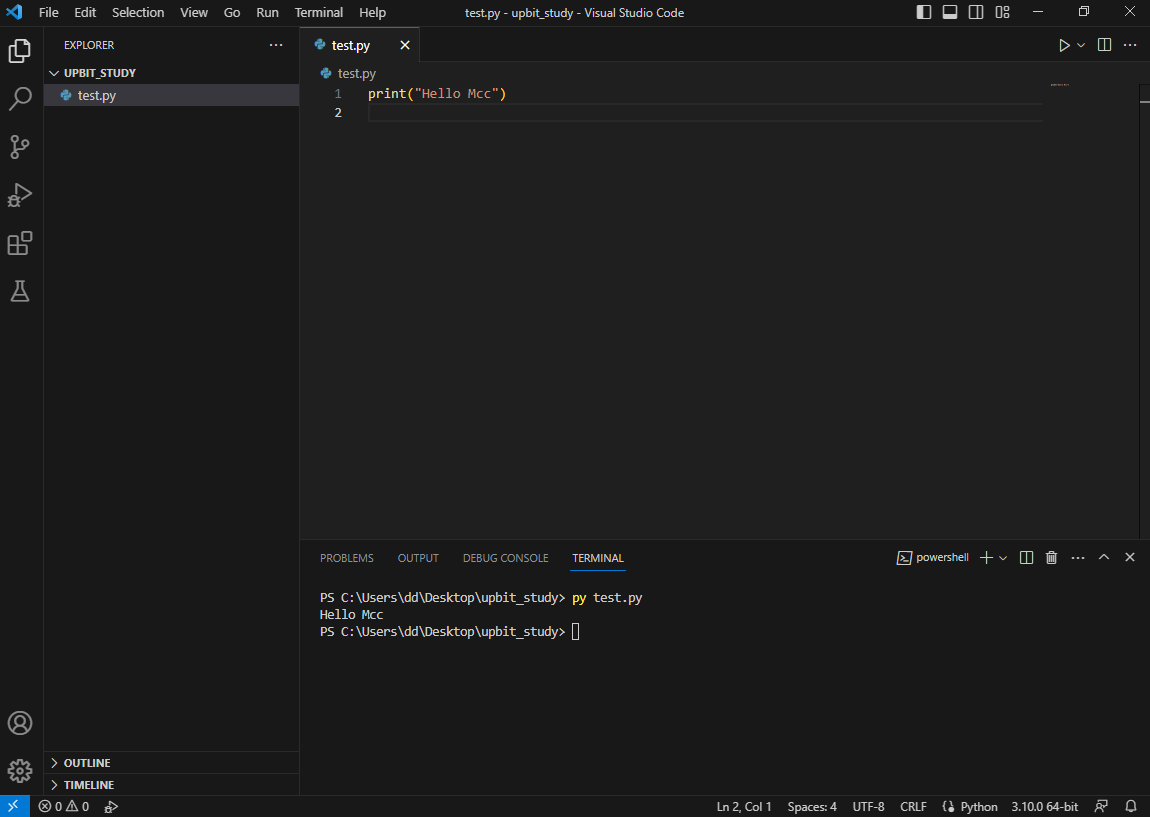The image size is (1150, 817).
Task: Kill terminal with trash icon
Action: click(1051, 557)
